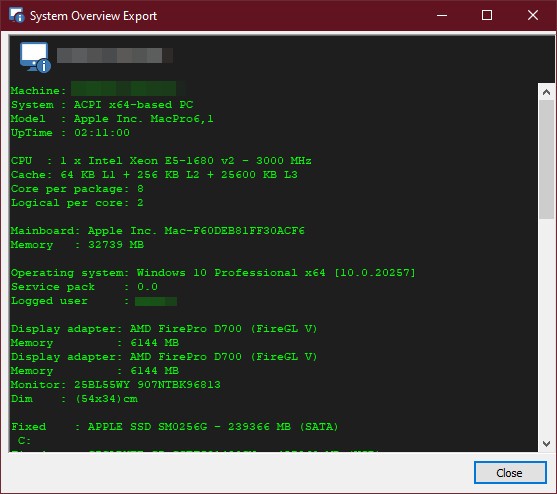Image resolution: width=557 pixels, height=494 pixels.
Task: Click the 'Model : Apple Inc. MacPro6,1' line
Action: pos(112,119)
